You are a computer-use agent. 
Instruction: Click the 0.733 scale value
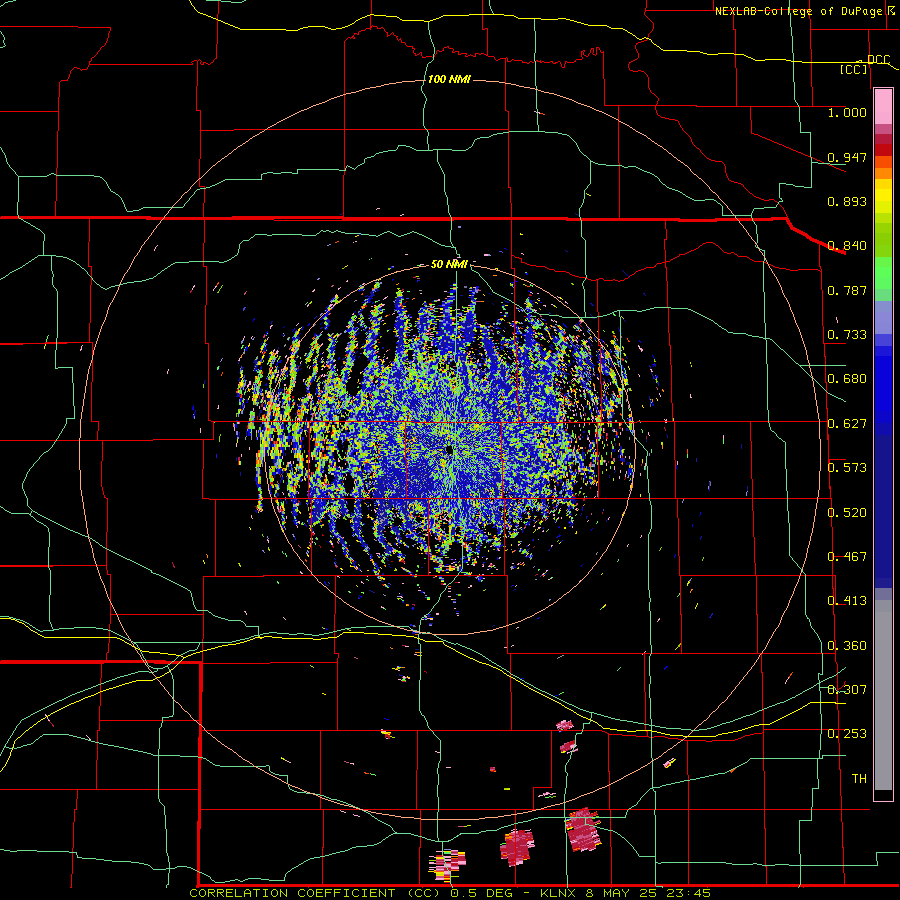click(x=847, y=335)
